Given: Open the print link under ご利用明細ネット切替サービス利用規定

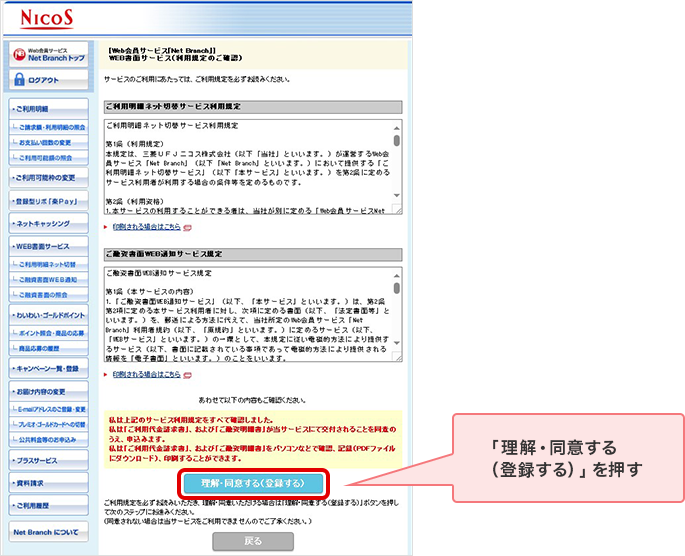Looking at the screenshot, I should (x=146, y=227).
